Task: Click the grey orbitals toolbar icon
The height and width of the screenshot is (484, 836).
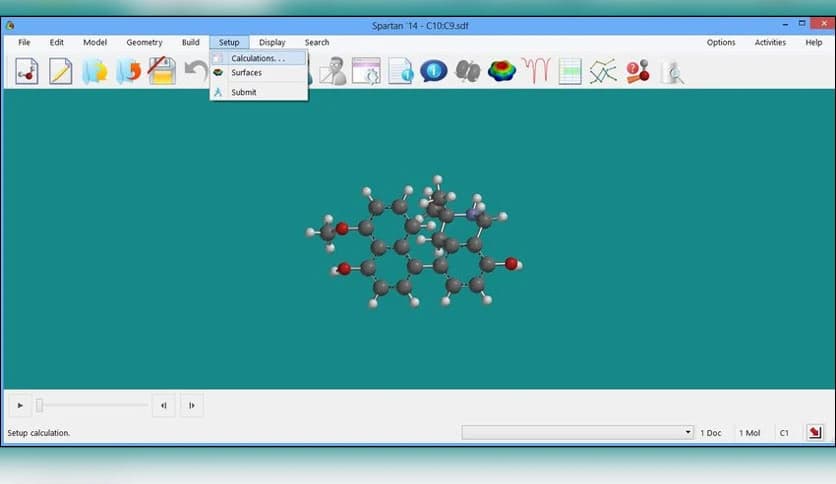Action: click(468, 71)
